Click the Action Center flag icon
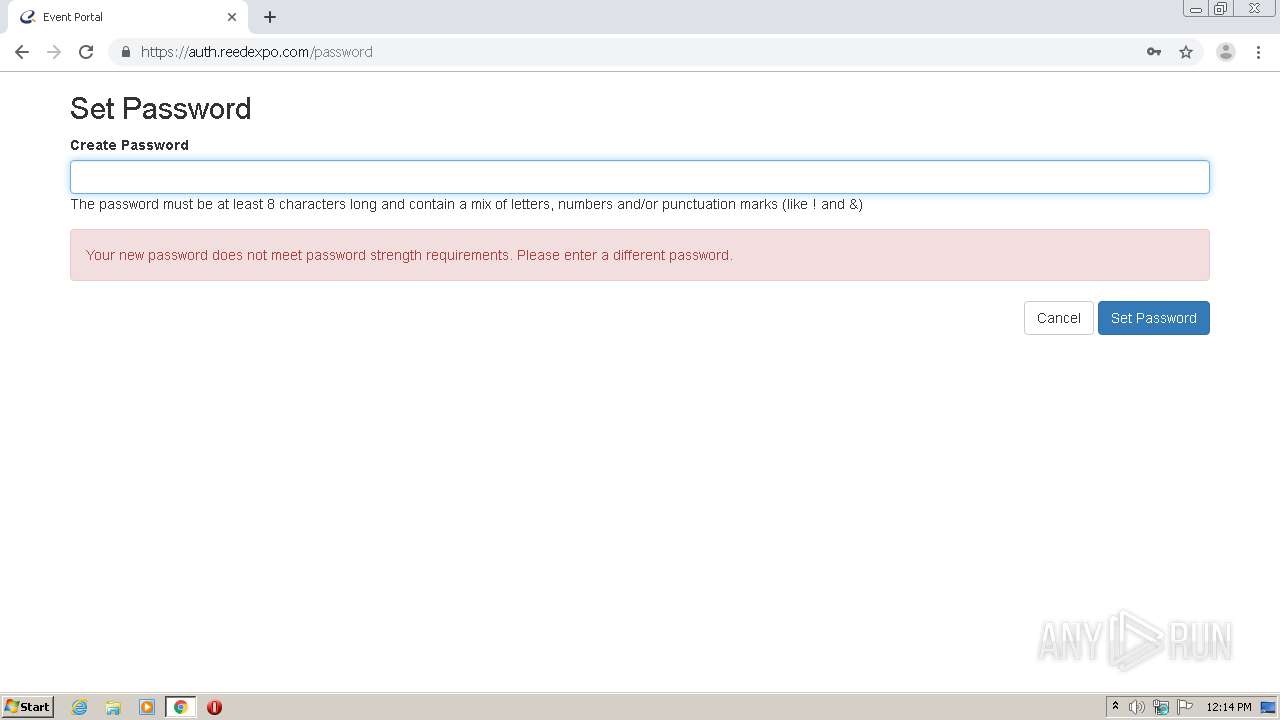 [1185, 707]
